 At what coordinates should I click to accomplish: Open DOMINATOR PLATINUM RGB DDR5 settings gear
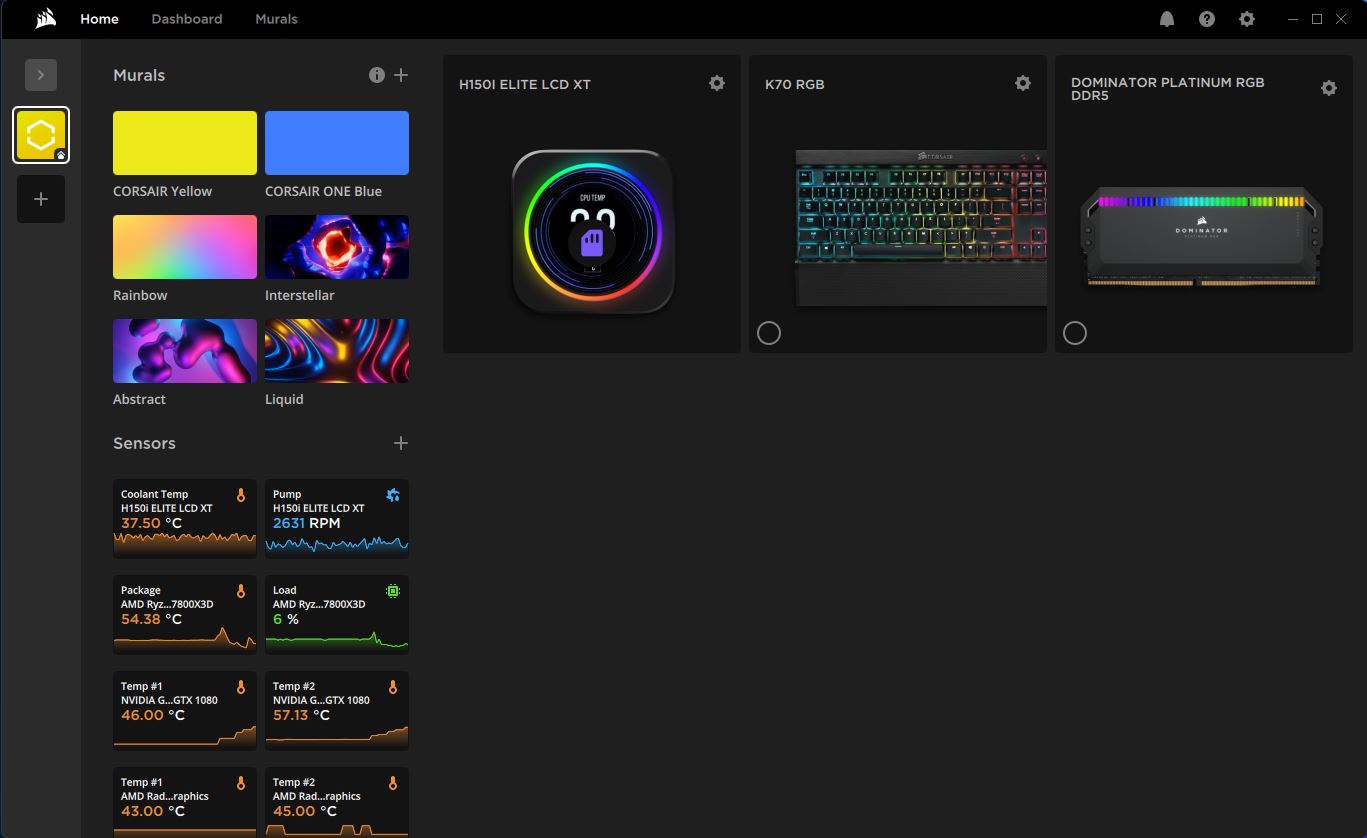tap(1329, 88)
